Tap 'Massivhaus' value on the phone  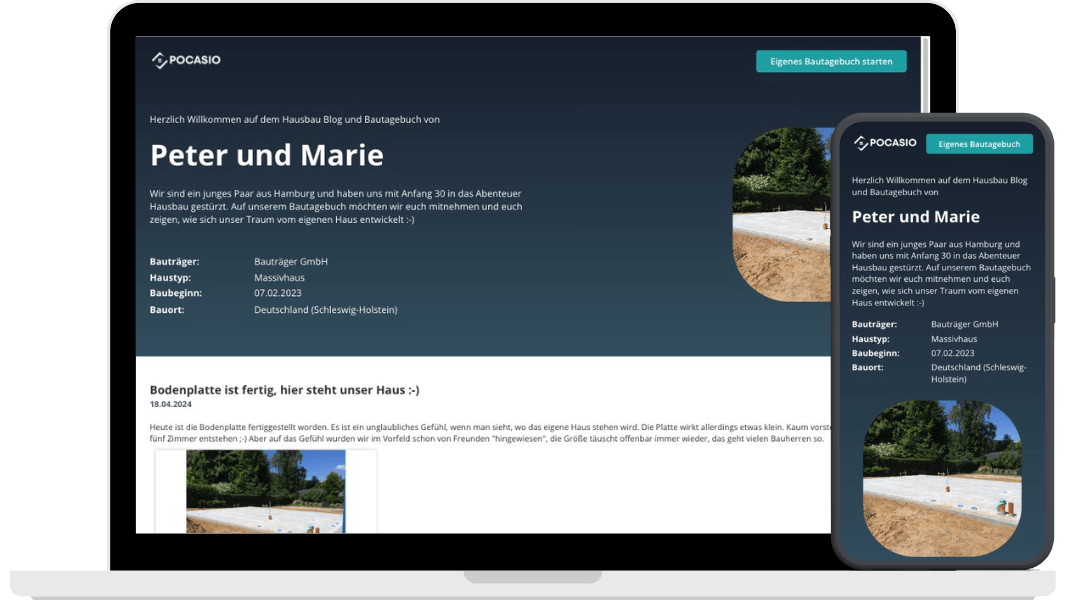point(954,339)
